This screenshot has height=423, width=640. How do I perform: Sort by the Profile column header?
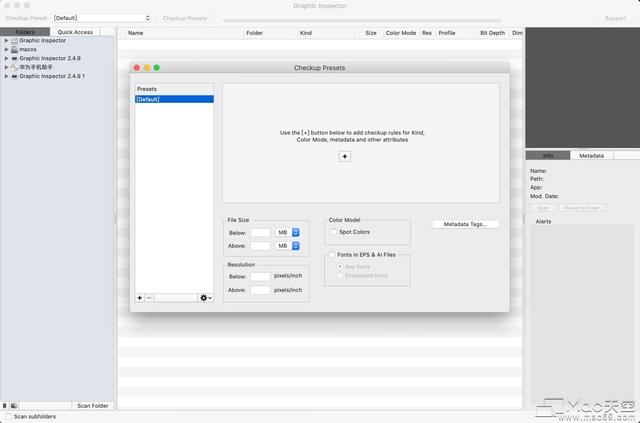(x=457, y=33)
